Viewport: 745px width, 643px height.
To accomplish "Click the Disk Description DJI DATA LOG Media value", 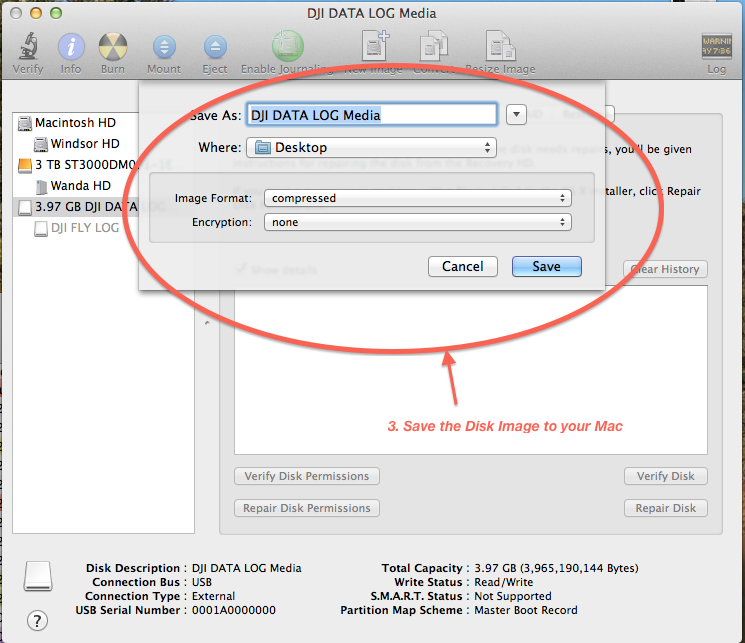I will 246,568.
